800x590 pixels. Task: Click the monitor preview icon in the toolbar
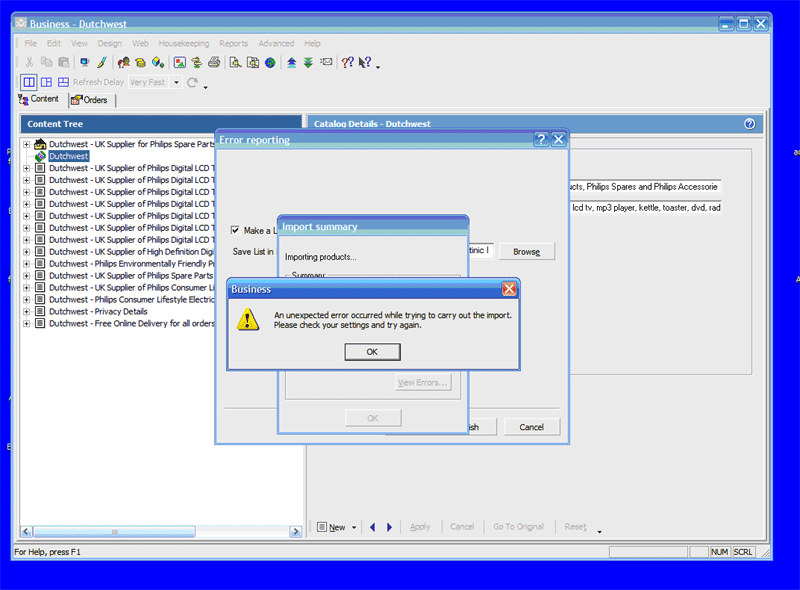click(x=84, y=62)
